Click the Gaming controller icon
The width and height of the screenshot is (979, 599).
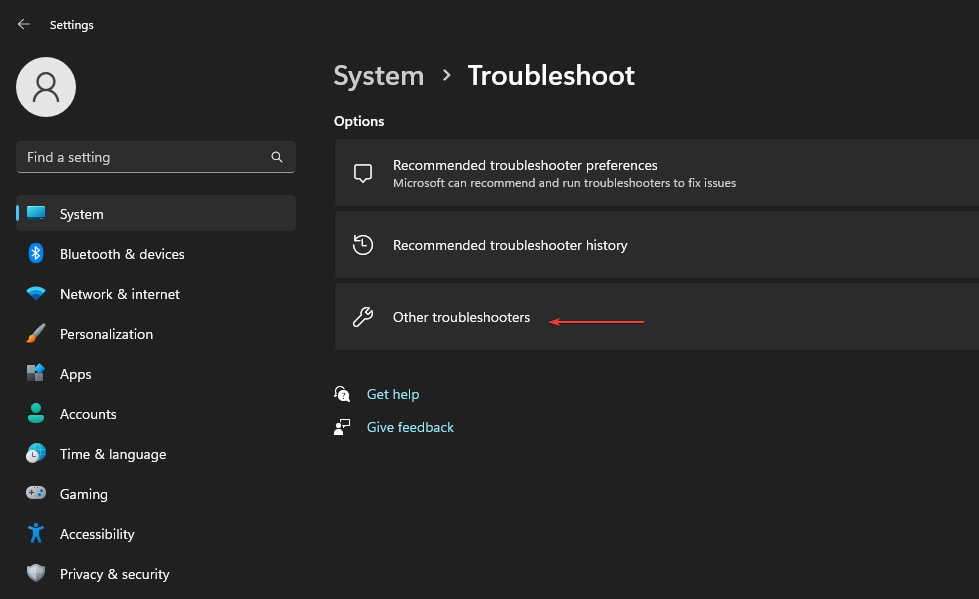(x=36, y=494)
